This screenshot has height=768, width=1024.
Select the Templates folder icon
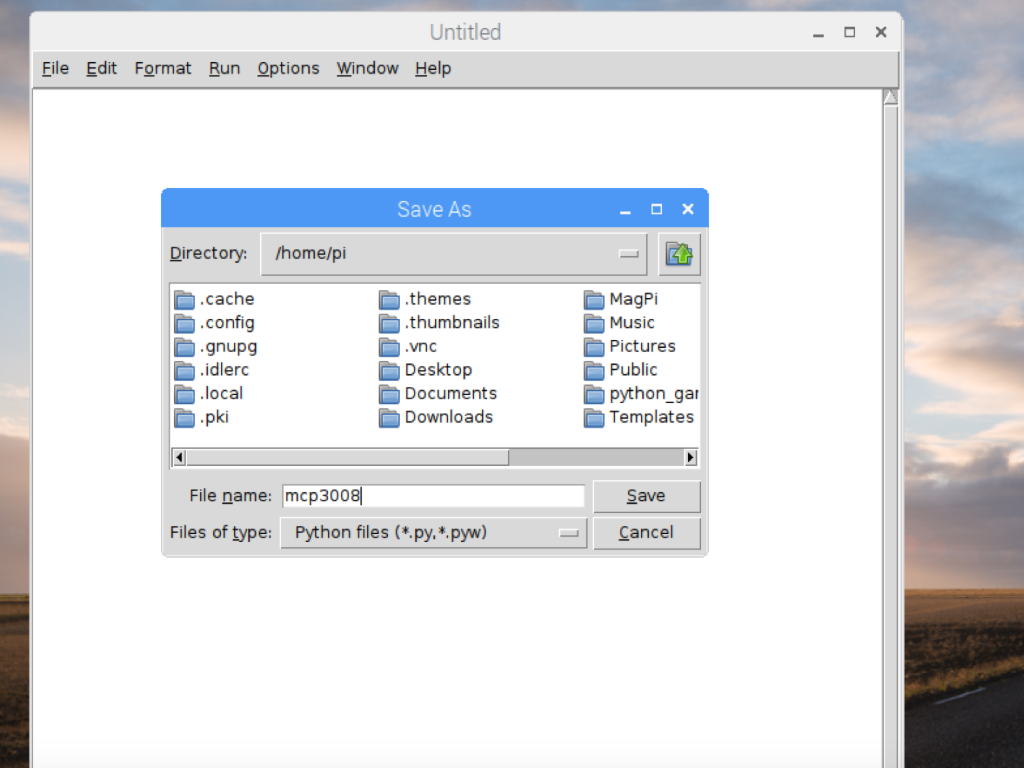(x=594, y=417)
